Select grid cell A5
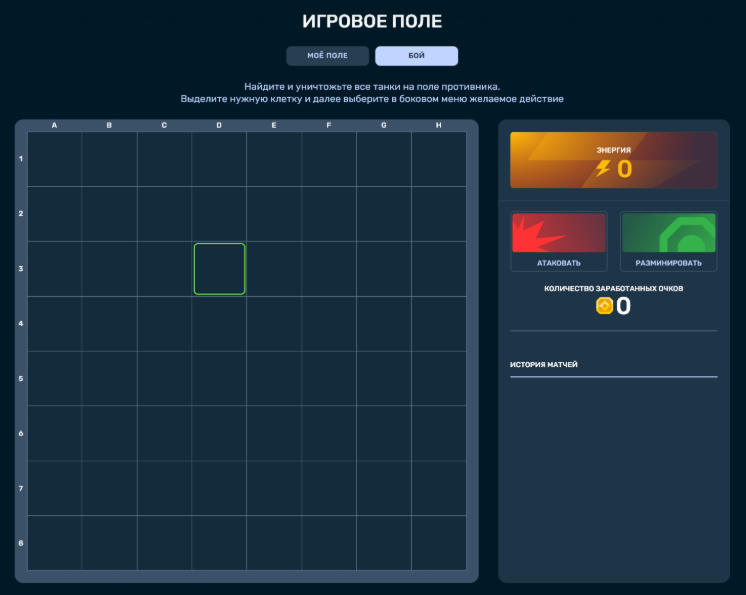Screen dimensions: 746x595 pyautogui.click(x=55, y=378)
